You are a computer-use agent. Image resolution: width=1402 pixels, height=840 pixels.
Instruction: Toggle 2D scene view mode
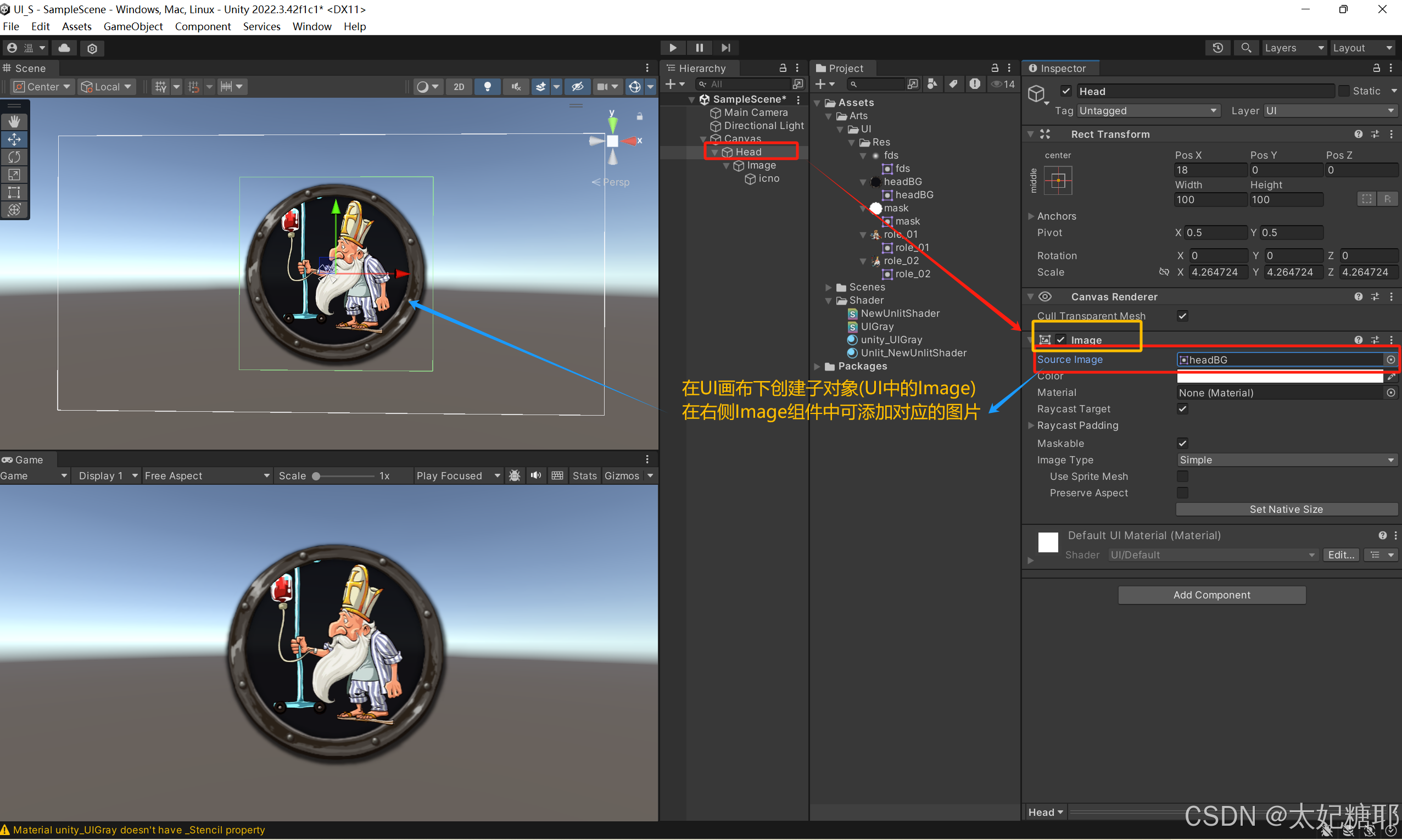click(x=459, y=87)
